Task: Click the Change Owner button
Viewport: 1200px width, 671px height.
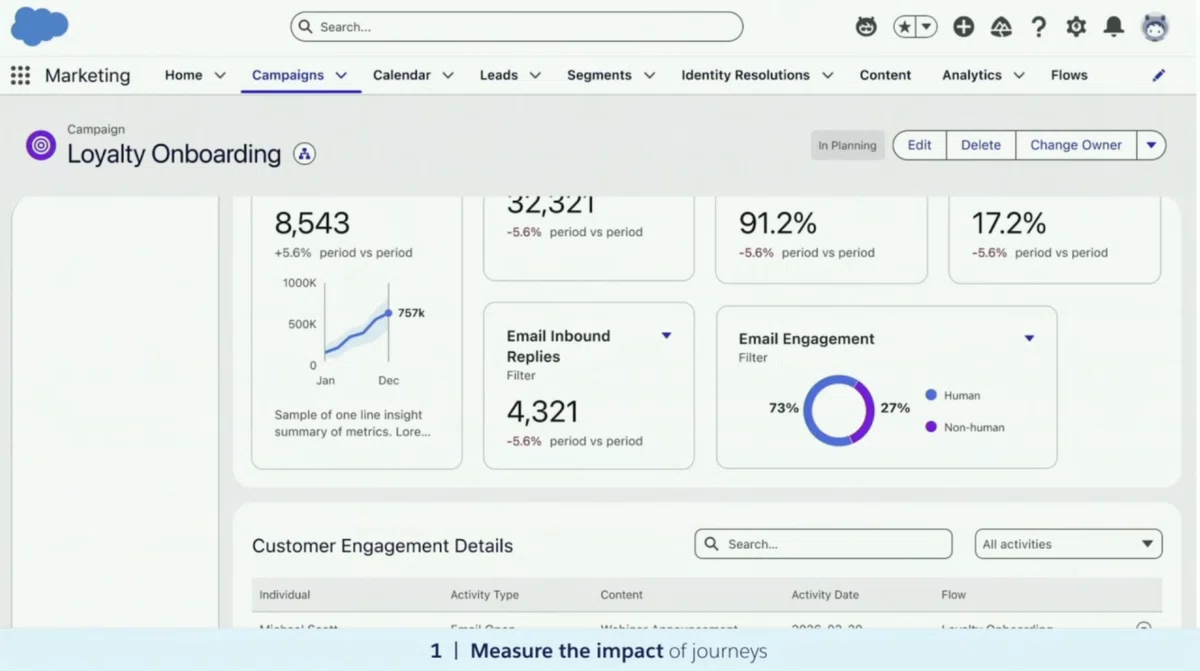Action: (1076, 145)
